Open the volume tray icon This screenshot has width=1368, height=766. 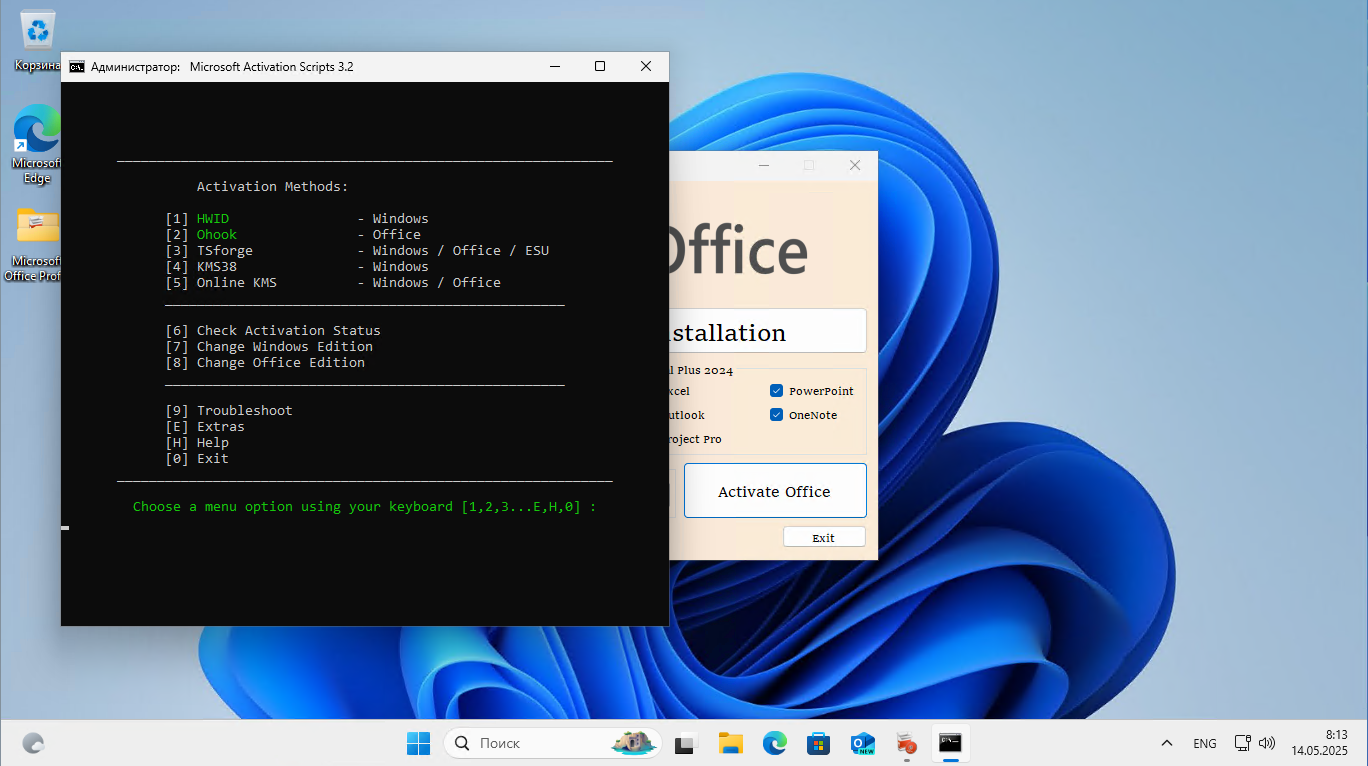(1267, 743)
